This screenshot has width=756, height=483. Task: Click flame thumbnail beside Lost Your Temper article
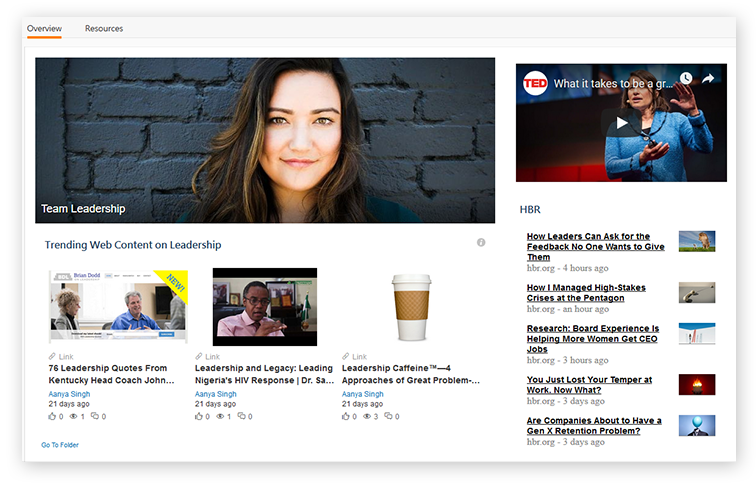pyautogui.click(x=697, y=385)
